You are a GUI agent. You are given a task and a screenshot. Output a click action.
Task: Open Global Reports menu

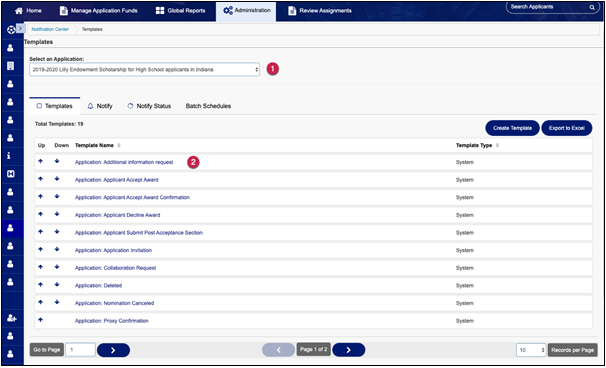(x=180, y=11)
